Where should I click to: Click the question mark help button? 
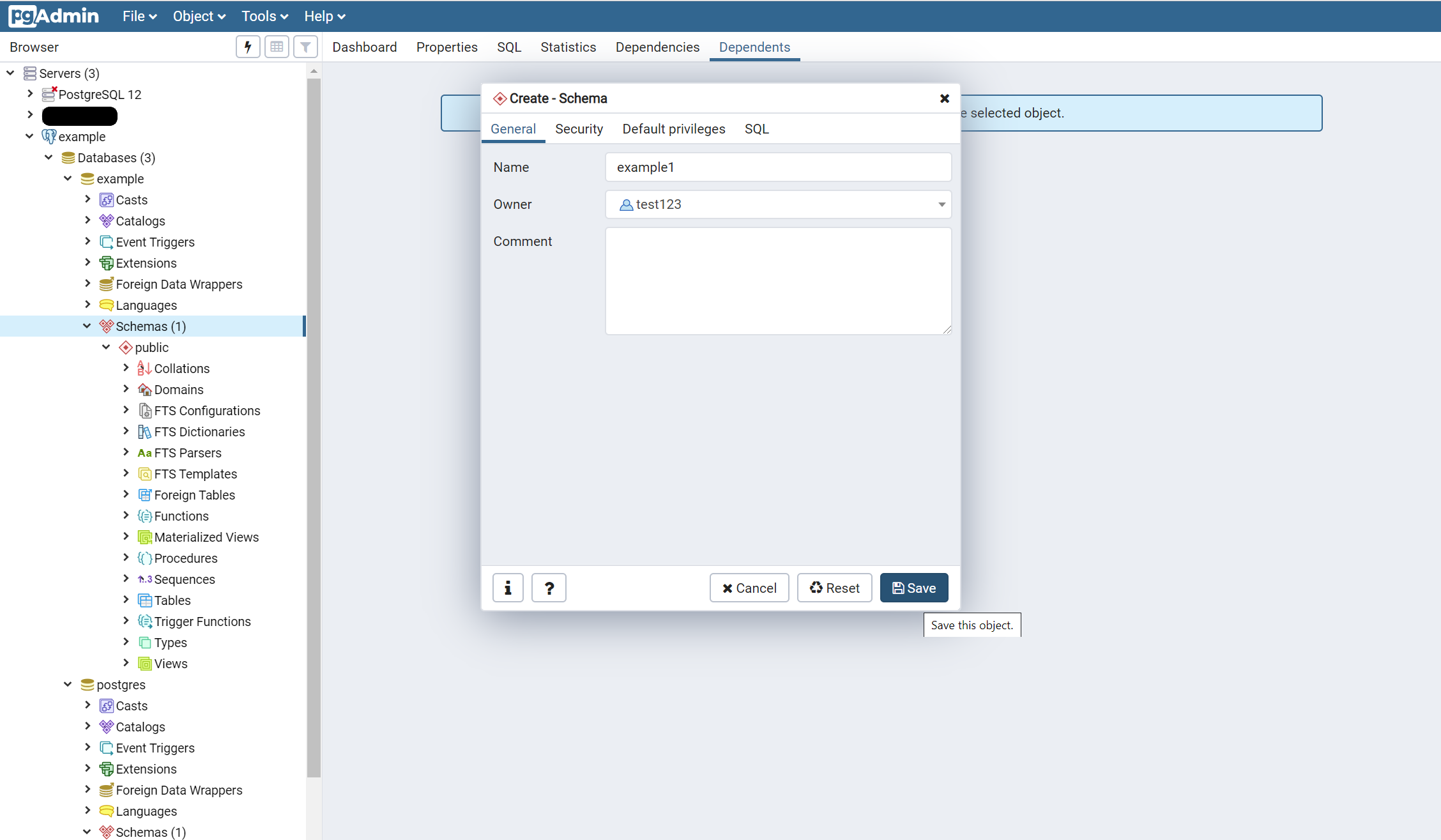(549, 588)
